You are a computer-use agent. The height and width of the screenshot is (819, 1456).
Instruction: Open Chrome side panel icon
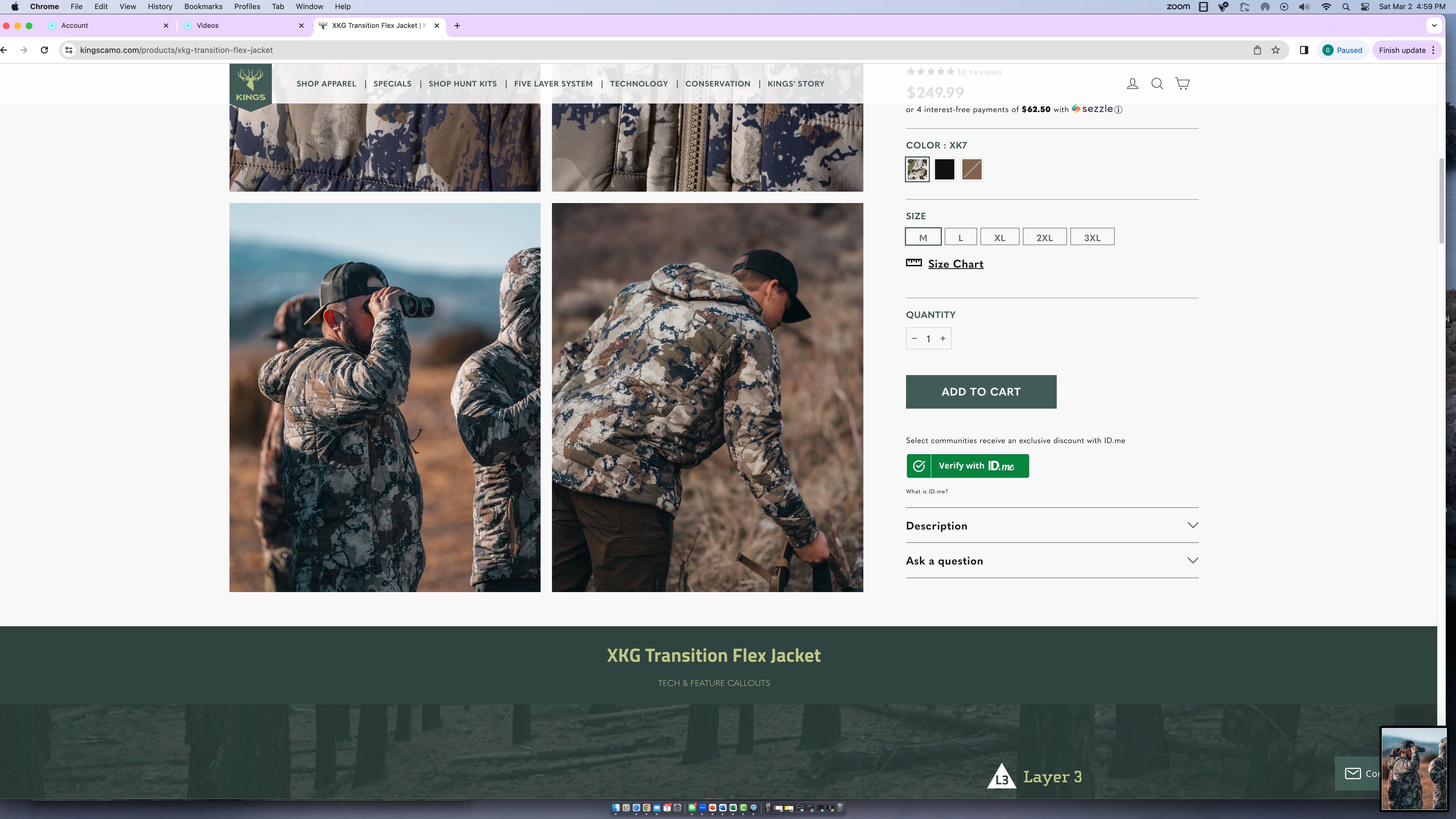tap(1304, 50)
